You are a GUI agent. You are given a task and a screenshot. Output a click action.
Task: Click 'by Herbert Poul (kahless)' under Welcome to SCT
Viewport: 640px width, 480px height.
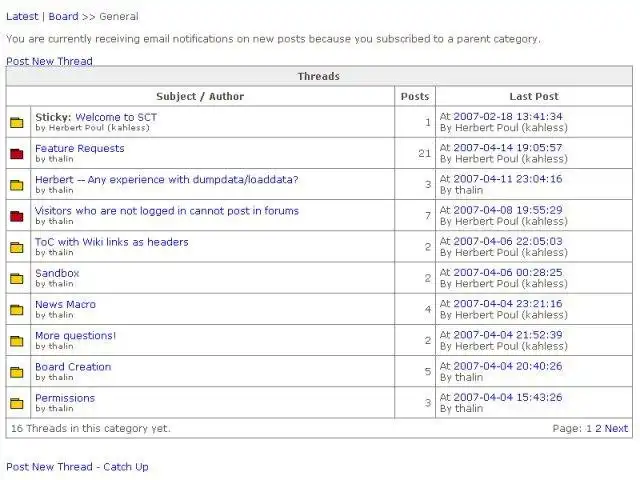point(92,128)
